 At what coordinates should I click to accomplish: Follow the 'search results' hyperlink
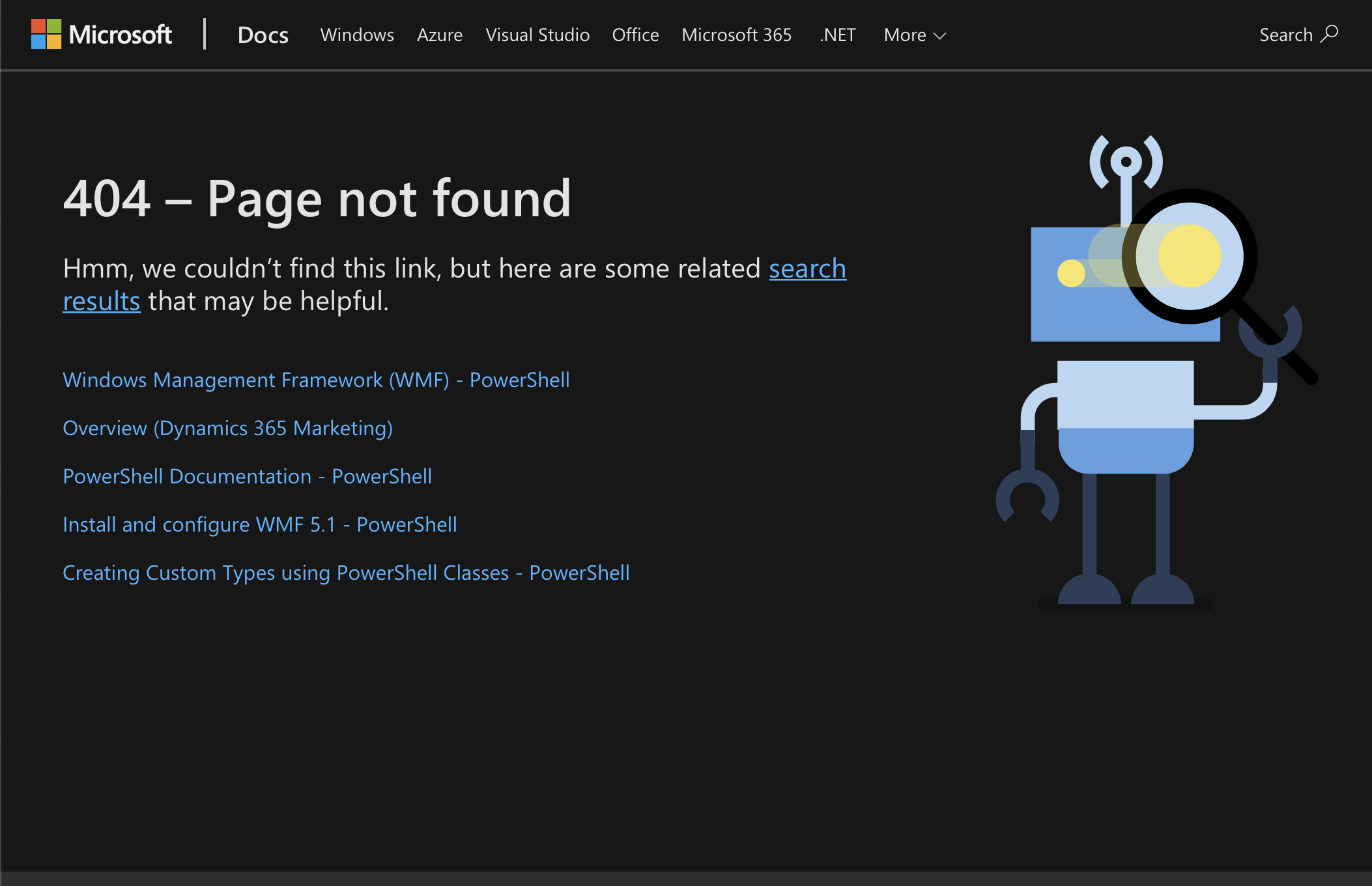(x=807, y=268)
